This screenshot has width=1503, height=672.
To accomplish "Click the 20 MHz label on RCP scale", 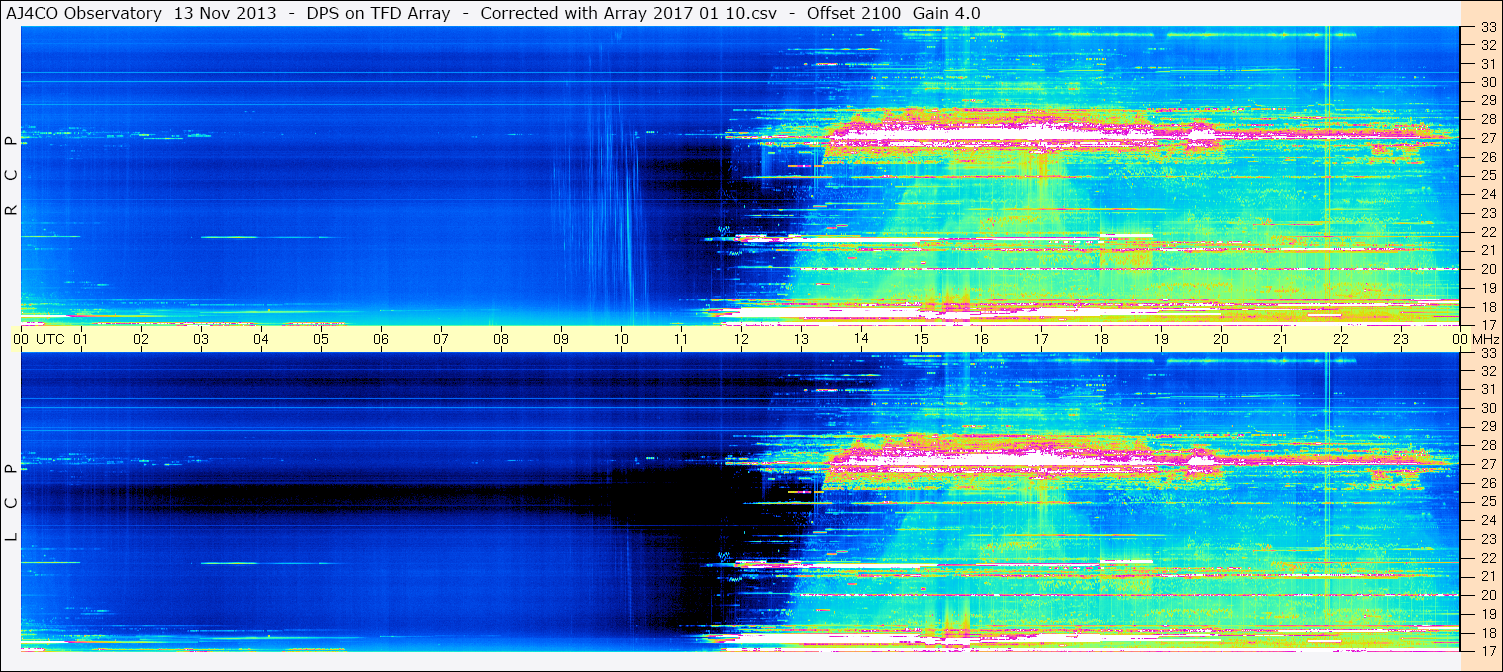I will pos(1487,269).
